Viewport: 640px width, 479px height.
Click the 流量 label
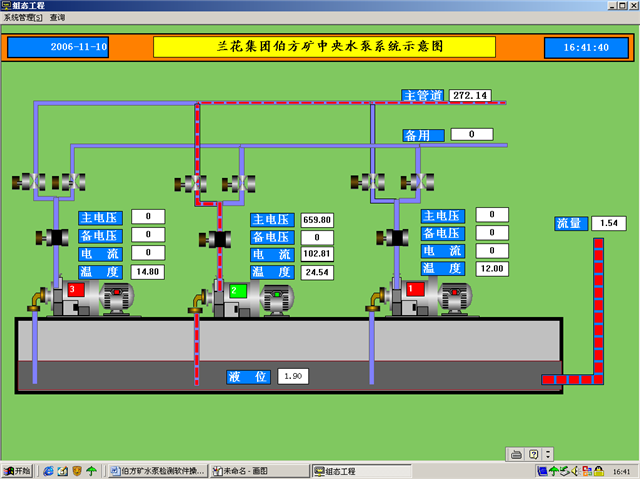coord(571,224)
